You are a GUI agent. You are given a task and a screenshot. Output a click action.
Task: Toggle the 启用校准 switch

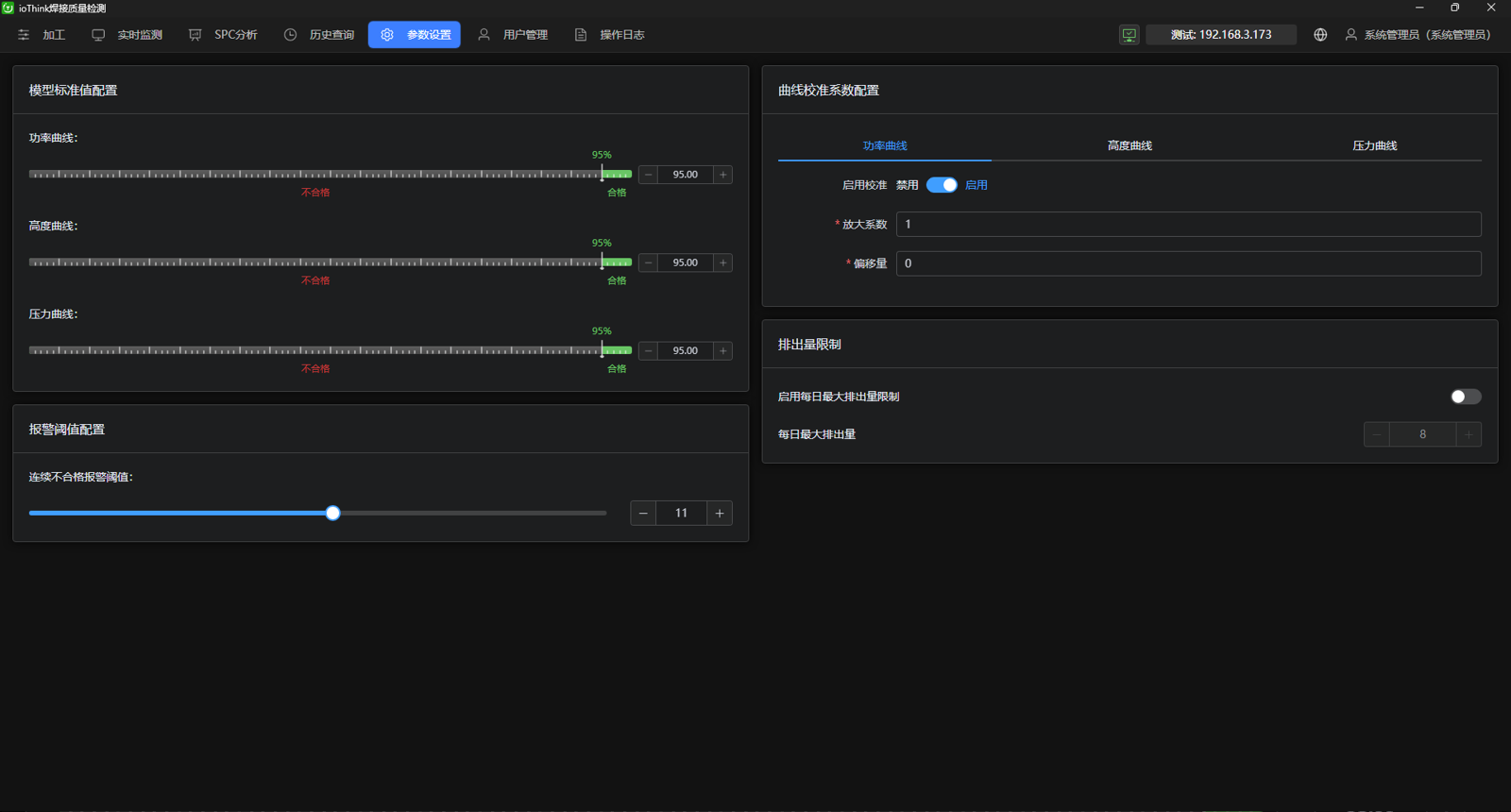click(x=942, y=185)
